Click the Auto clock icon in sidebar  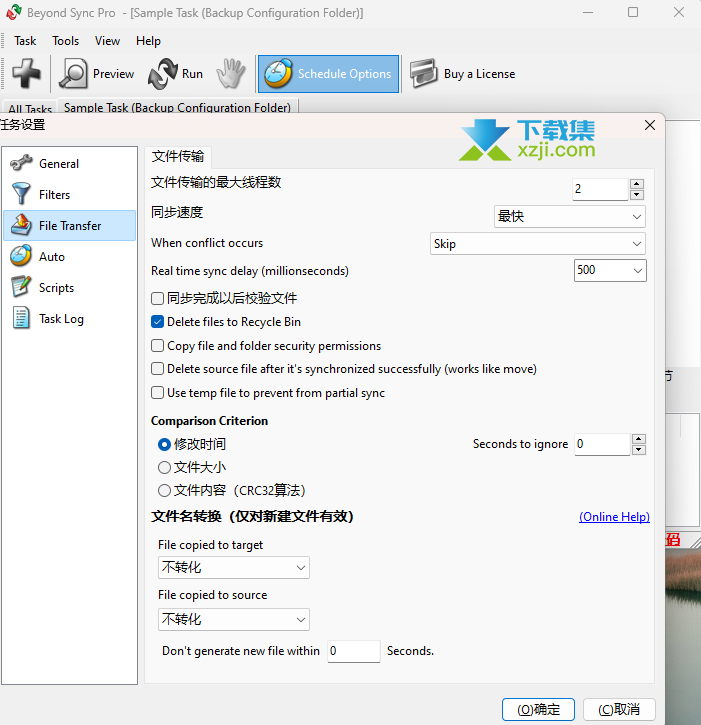point(21,256)
